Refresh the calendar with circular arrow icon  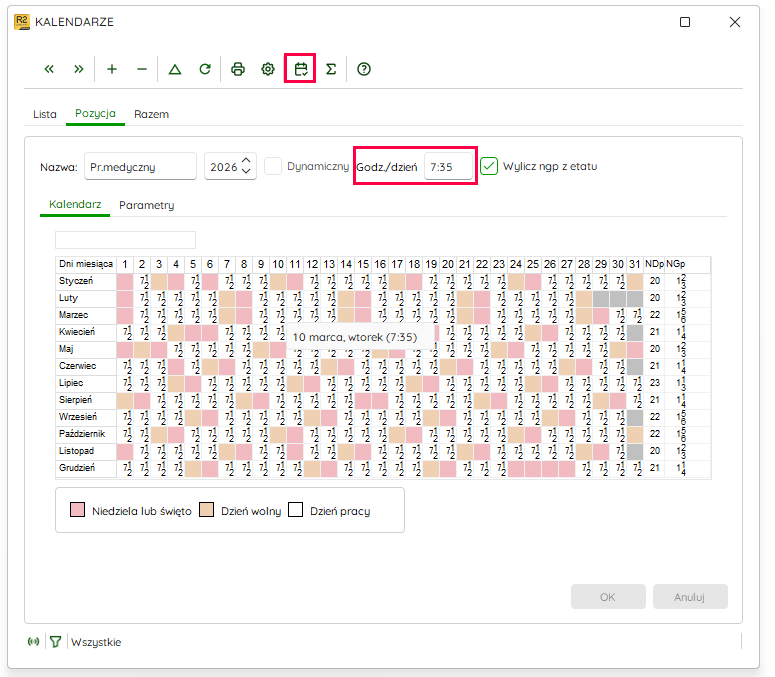(205, 69)
